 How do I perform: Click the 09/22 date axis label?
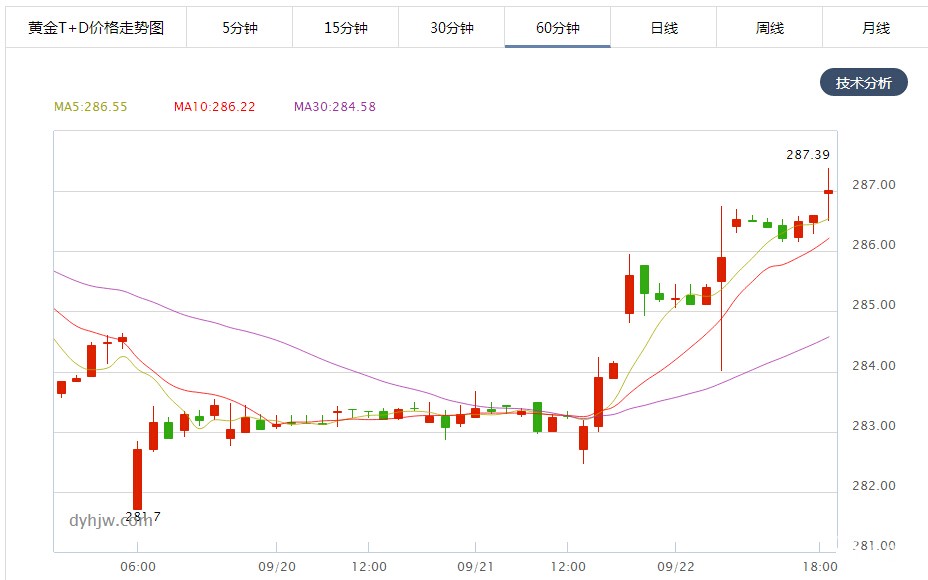[675, 567]
